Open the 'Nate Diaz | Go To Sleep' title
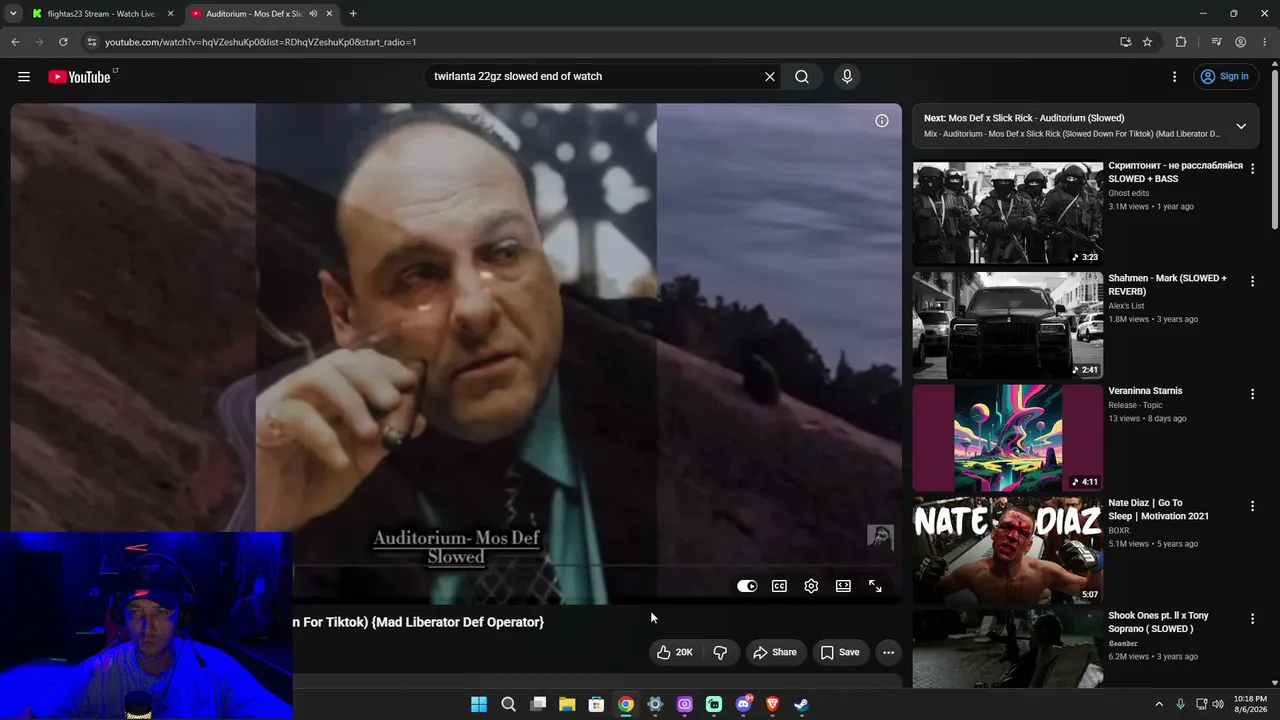Image resolution: width=1280 pixels, height=720 pixels. [x=1158, y=509]
